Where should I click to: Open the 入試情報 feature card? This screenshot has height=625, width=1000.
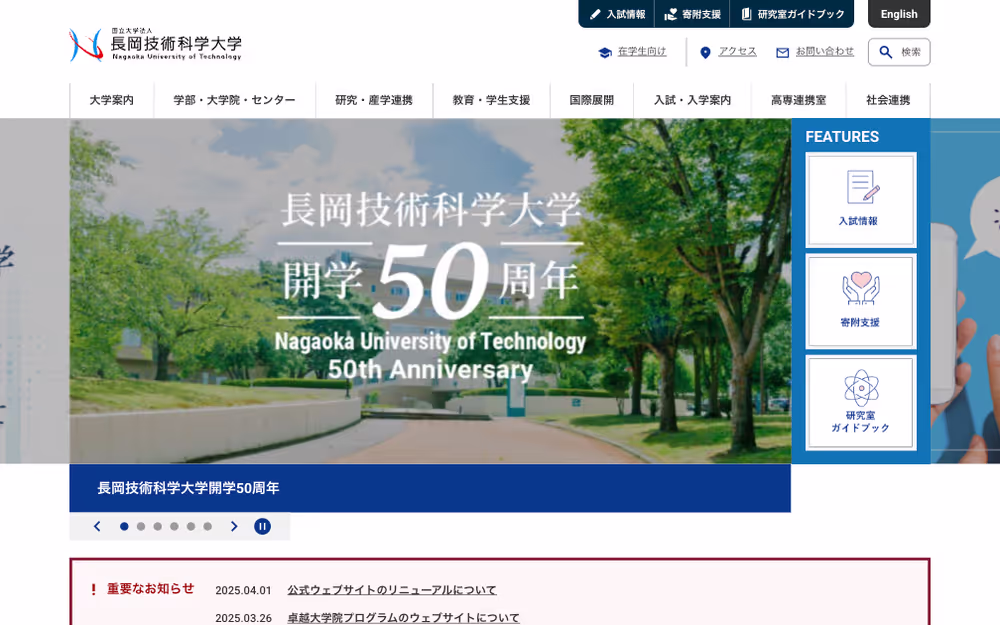coord(861,200)
